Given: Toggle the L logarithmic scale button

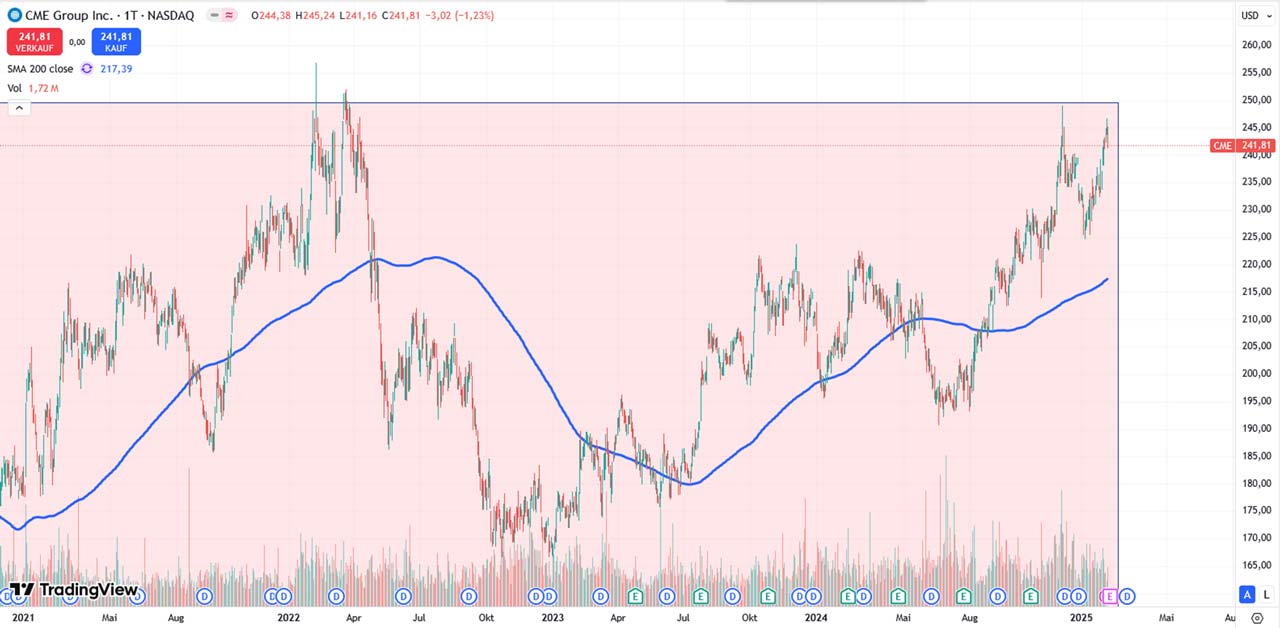Looking at the screenshot, I should point(1266,594).
